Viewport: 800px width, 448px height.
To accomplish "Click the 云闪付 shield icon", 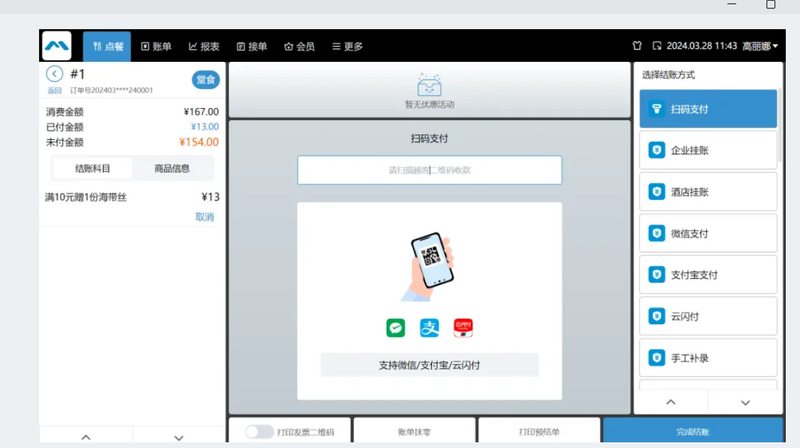I will click(x=657, y=316).
